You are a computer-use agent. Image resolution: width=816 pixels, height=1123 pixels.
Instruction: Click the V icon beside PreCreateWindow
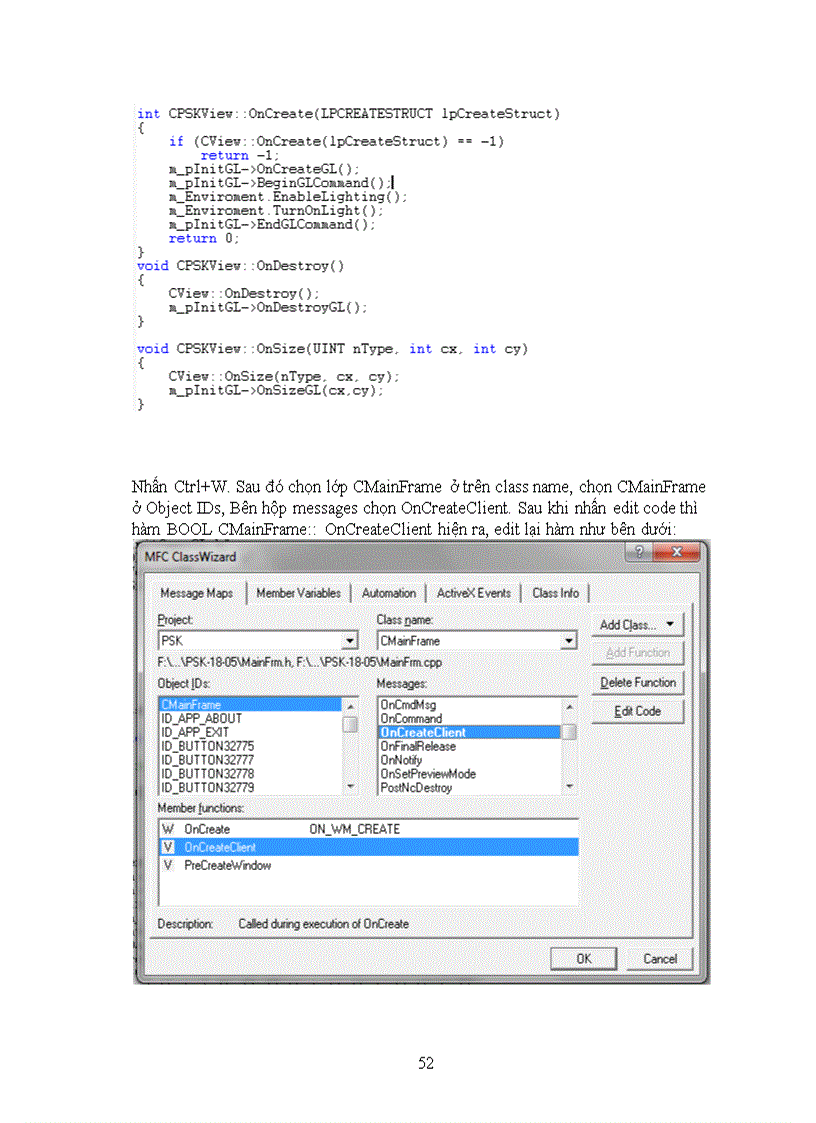point(168,865)
